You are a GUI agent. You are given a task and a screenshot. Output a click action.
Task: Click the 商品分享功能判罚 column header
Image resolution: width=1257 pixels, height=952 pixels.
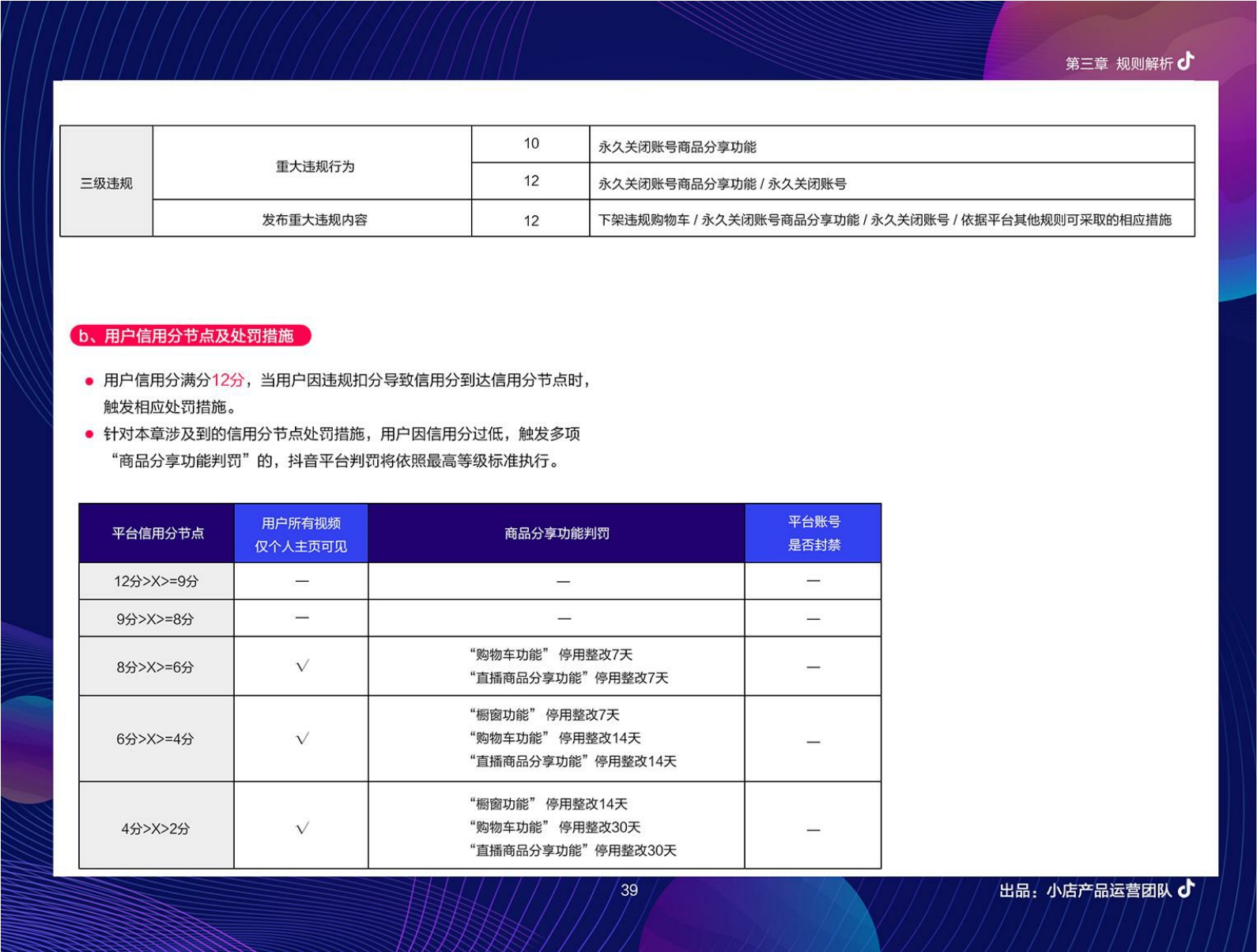click(x=557, y=534)
